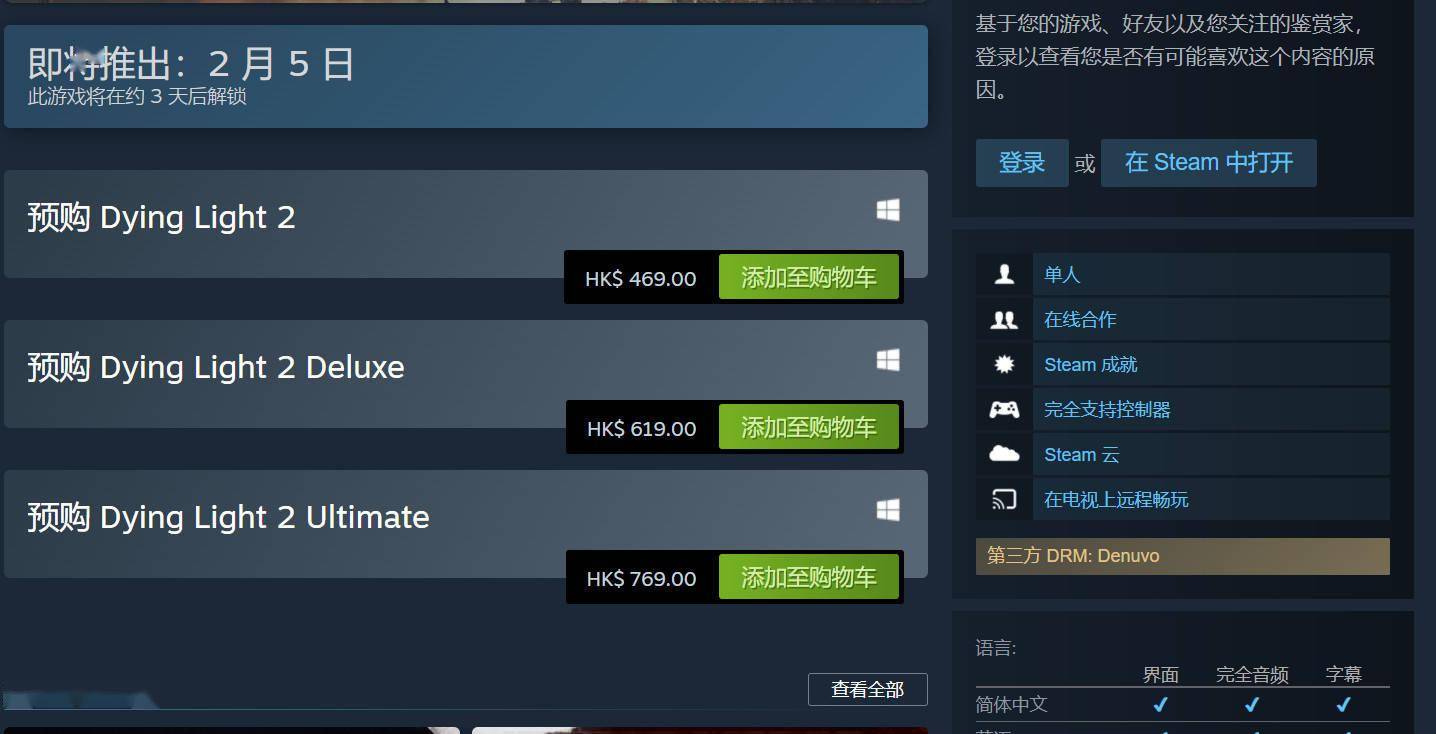Click the Remote Play on TV cast icon
This screenshot has height=734, width=1436.
[1004, 499]
